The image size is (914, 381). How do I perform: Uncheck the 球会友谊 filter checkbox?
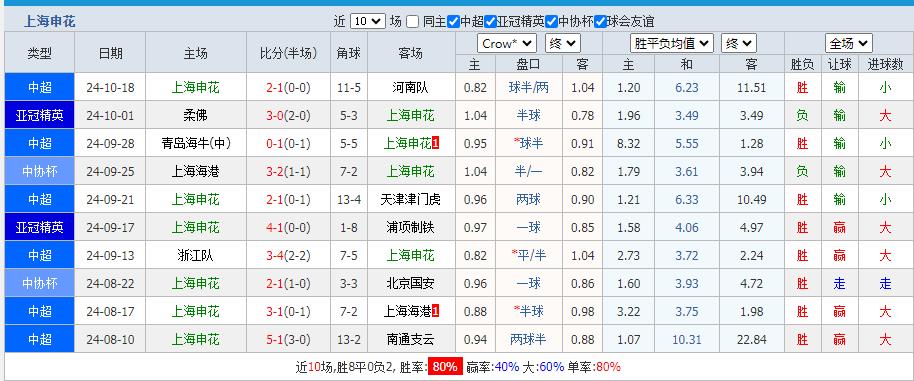pyautogui.click(x=600, y=22)
